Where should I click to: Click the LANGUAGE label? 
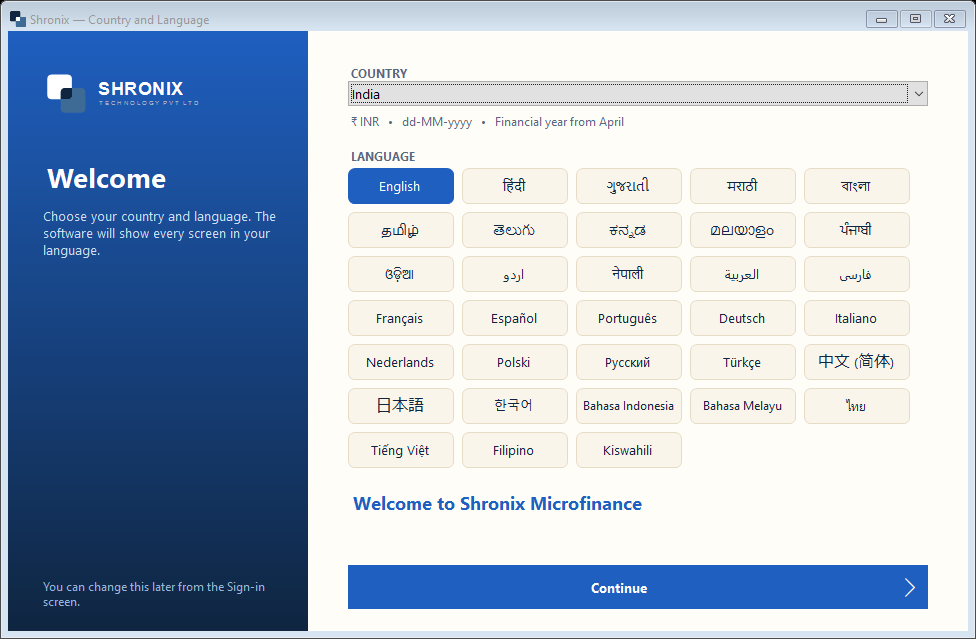click(x=383, y=157)
